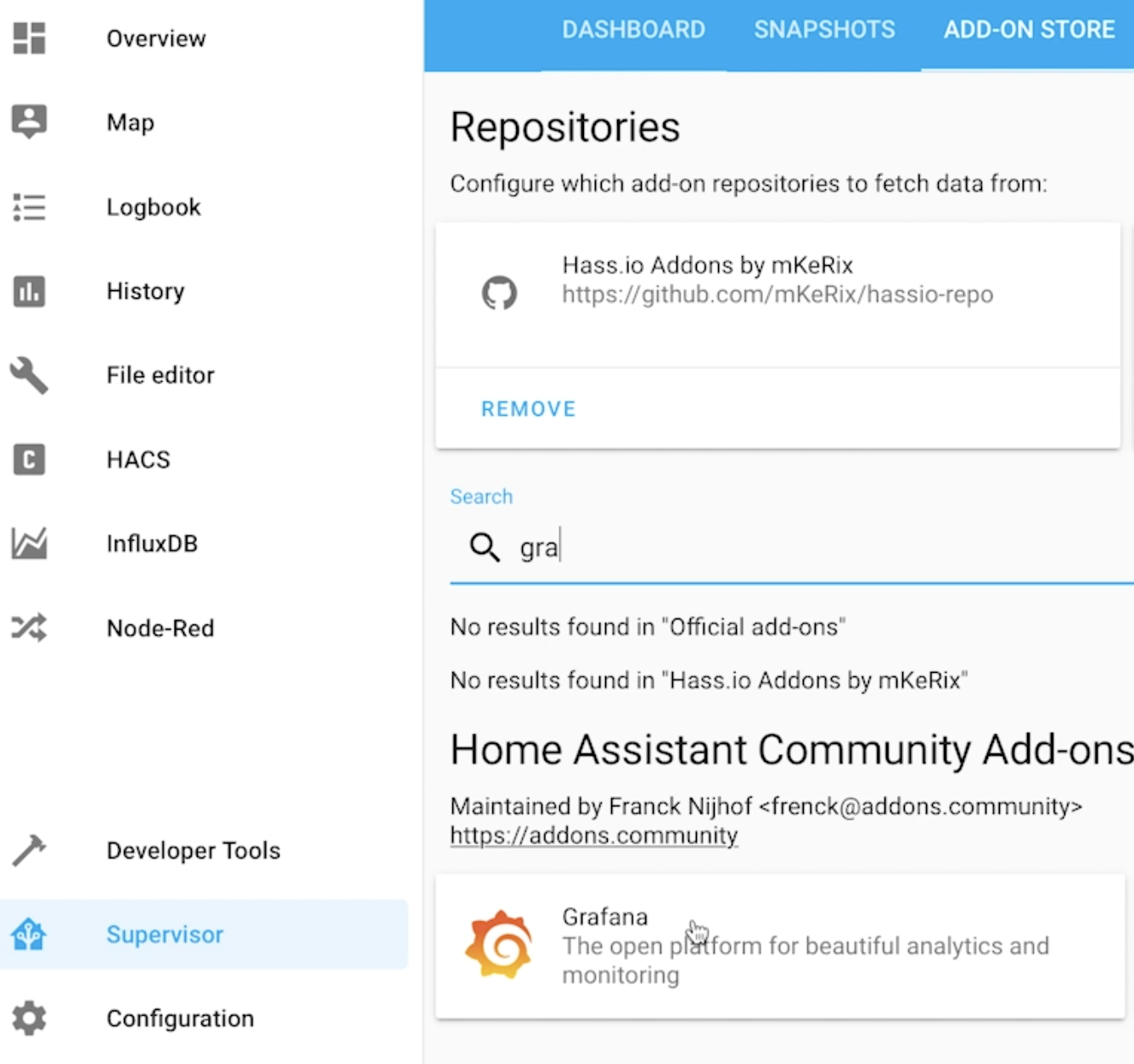Image resolution: width=1134 pixels, height=1064 pixels.
Task: Open InfluxDB panel from sidebar
Action: (x=204, y=543)
